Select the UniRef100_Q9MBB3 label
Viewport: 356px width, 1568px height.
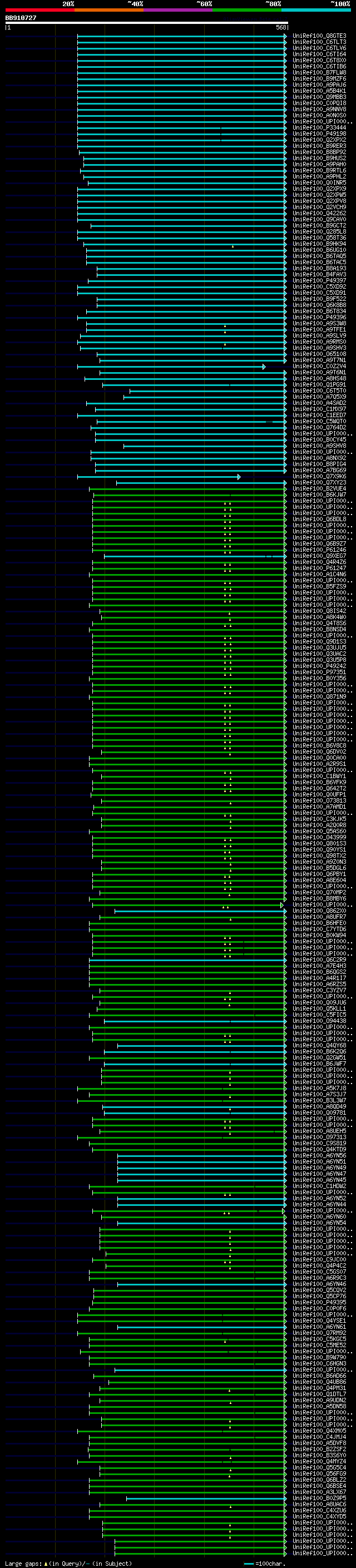point(319,97)
